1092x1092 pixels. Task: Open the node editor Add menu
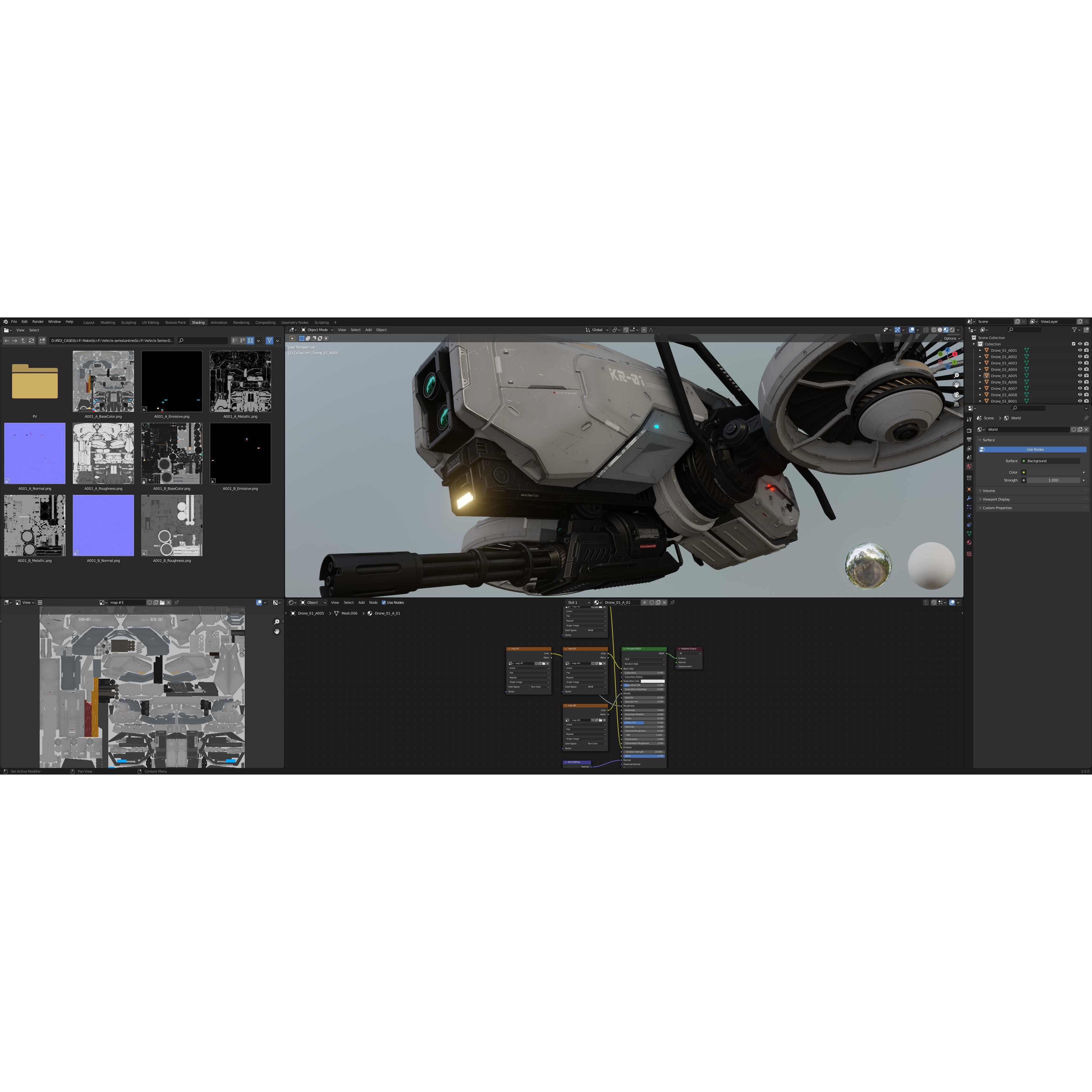tap(361, 603)
